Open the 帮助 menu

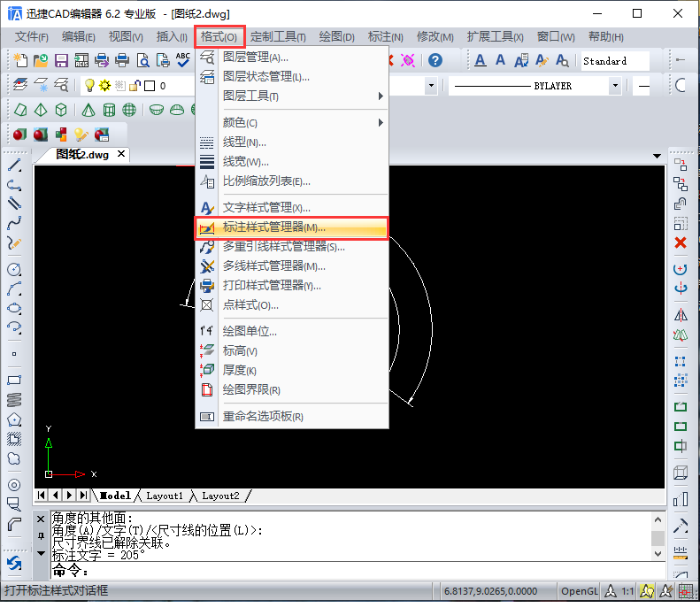tap(605, 37)
